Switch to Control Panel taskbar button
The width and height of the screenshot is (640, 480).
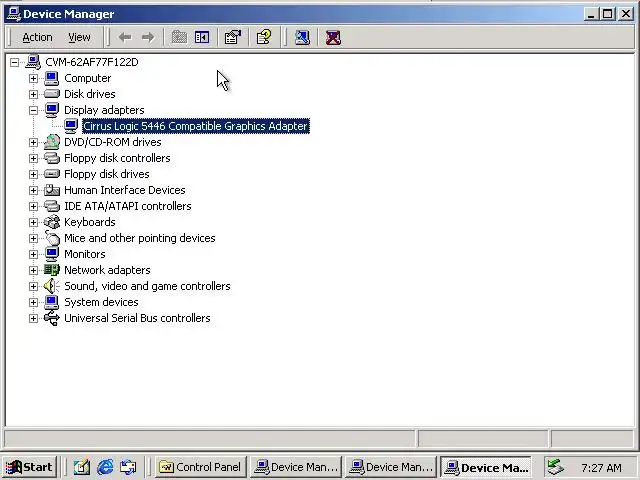pyautogui.click(x=201, y=467)
